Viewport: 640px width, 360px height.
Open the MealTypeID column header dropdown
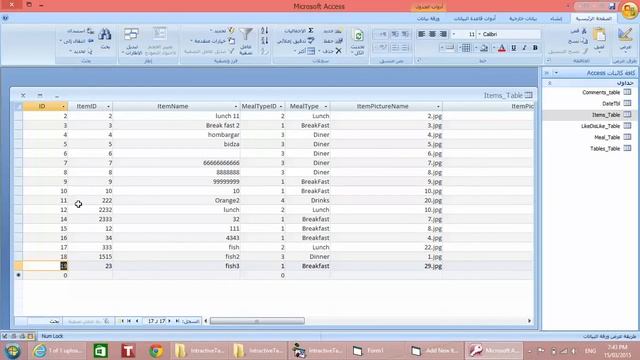click(281, 107)
